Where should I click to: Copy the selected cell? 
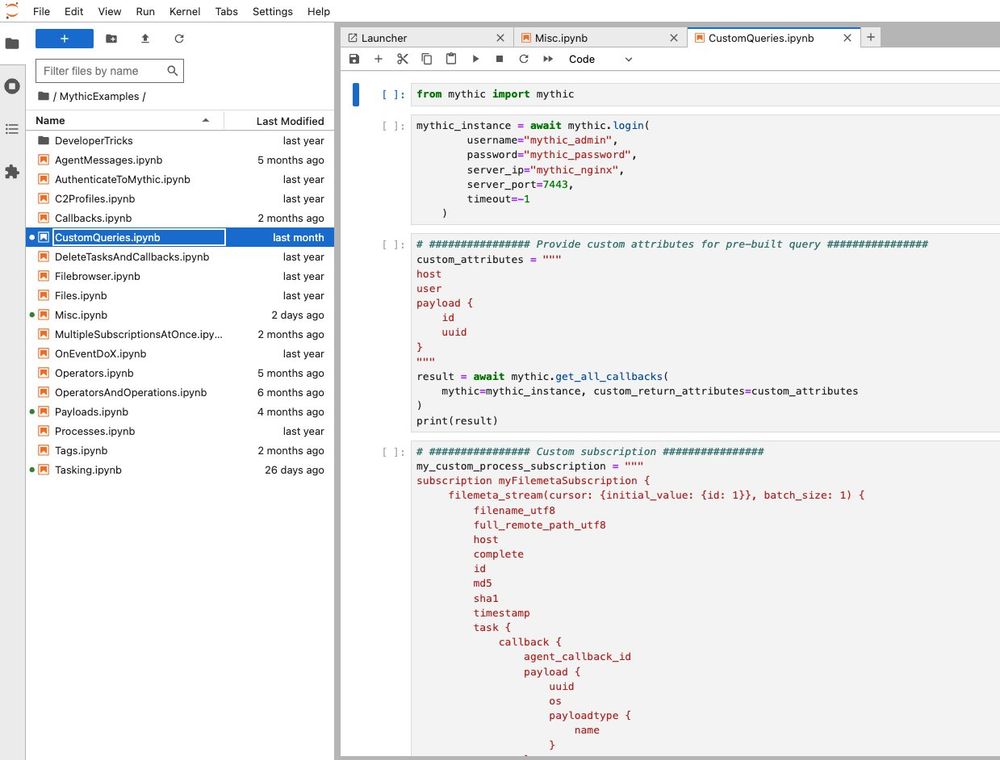click(427, 59)
